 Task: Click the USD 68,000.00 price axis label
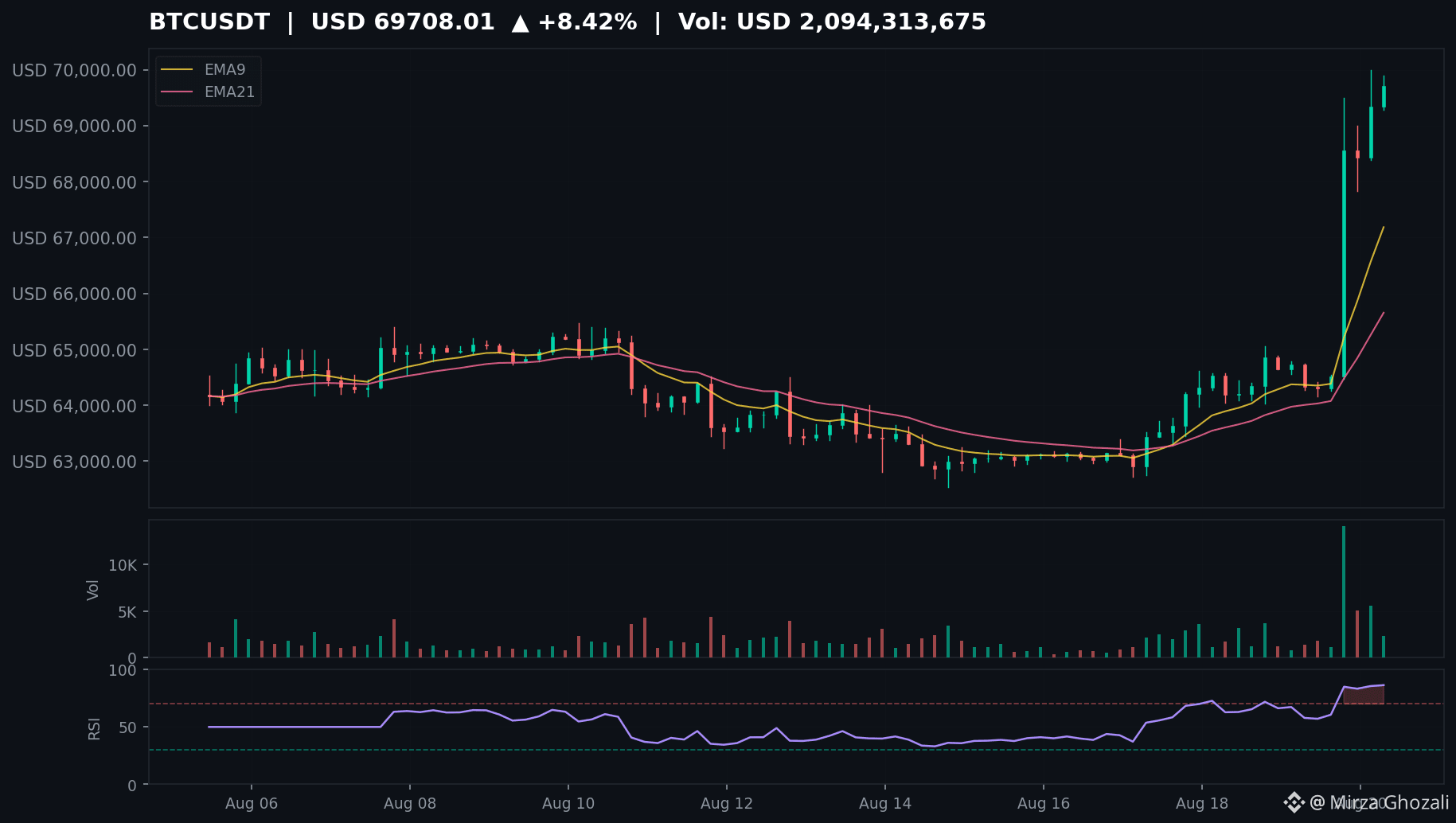point(74,182)
